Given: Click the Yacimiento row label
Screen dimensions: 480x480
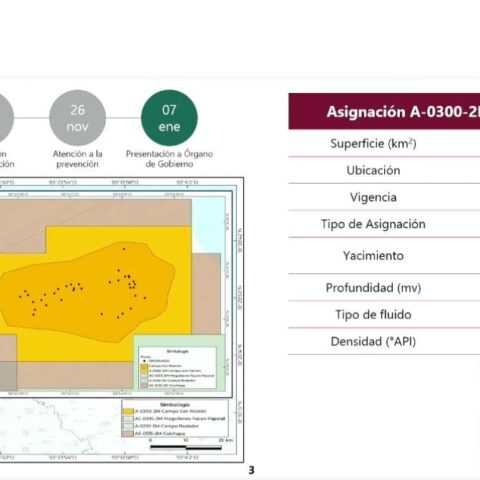Looking at the screenshot, I should click(x=373, y=256).
